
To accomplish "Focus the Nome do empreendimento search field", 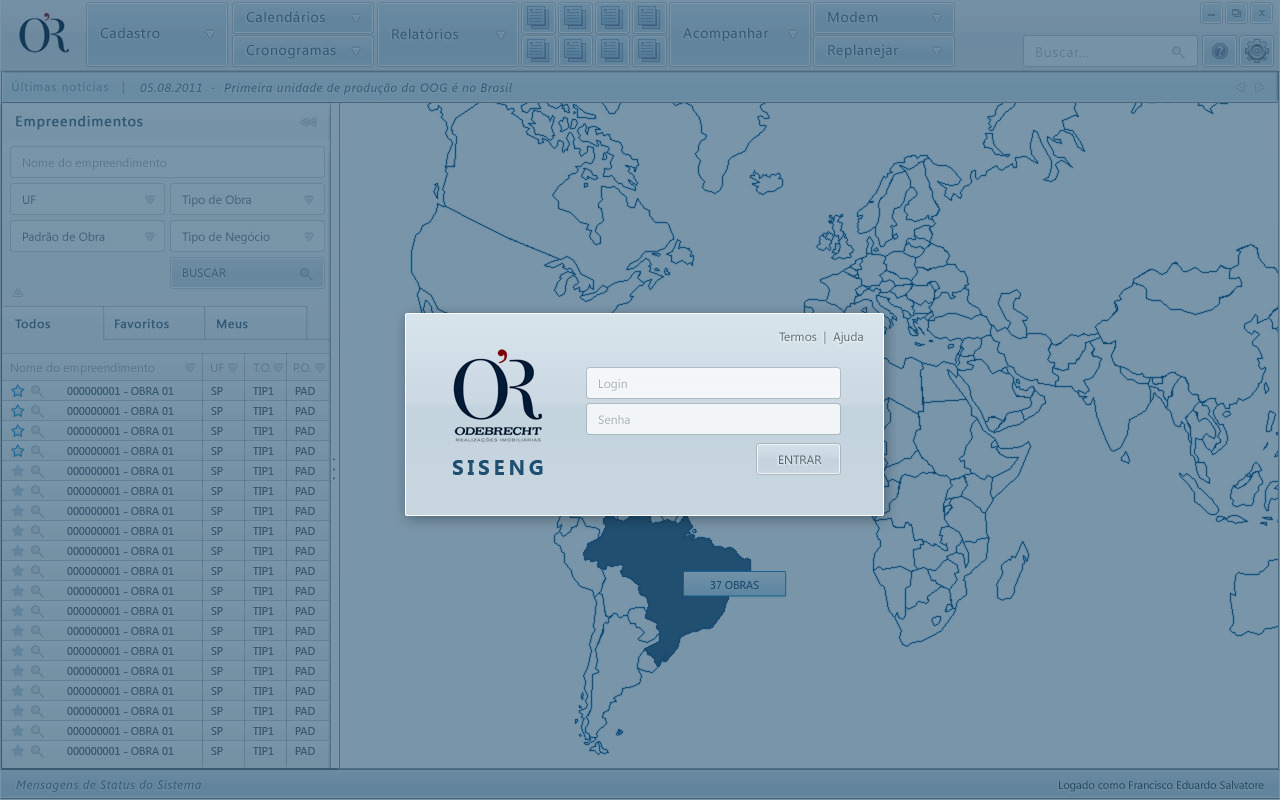I will (x=167, y=162).
